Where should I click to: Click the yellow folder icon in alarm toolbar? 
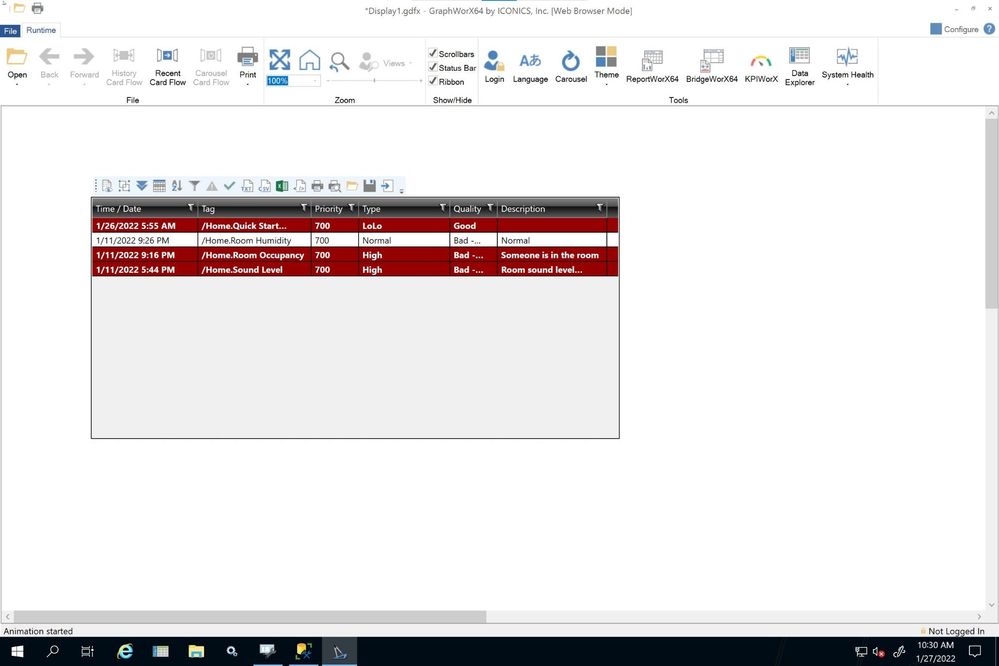[x=352, y=186]
